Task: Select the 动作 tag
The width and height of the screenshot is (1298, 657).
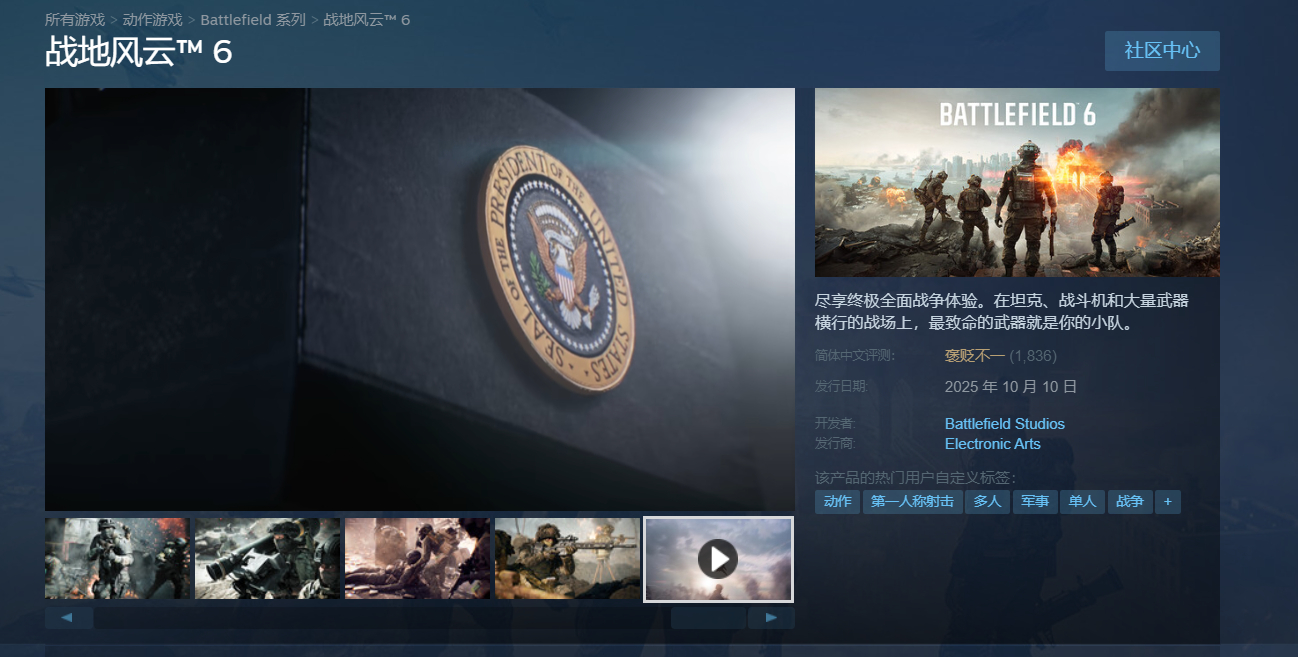Action: point(837,502)
